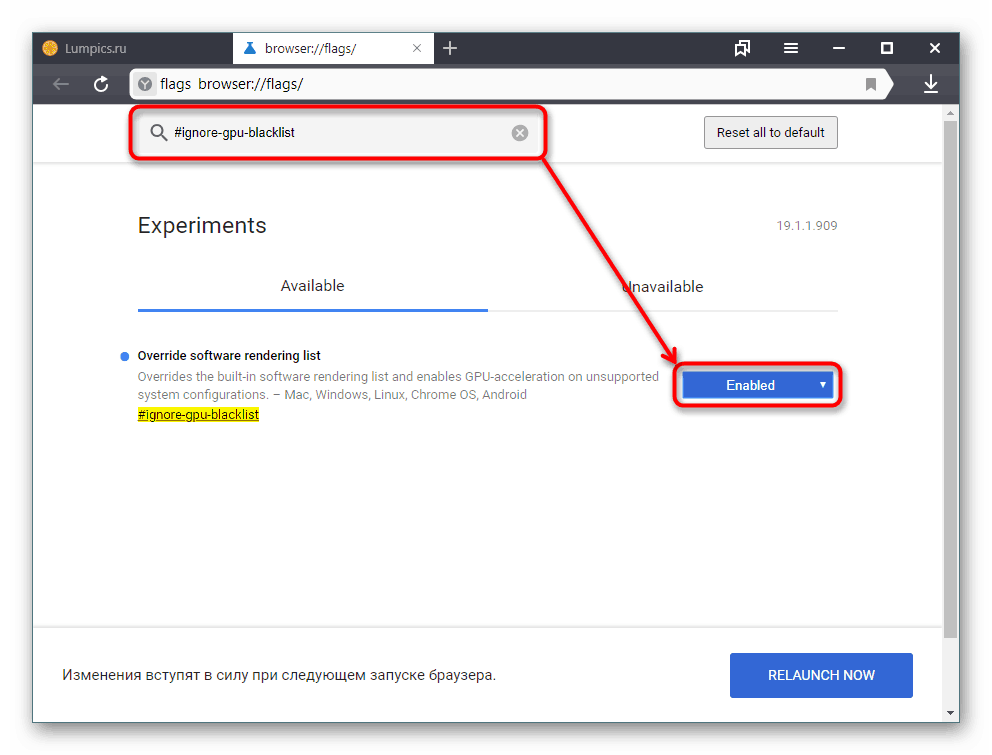
Task: Switch to the Unavailable tab
Action: coord(663,286)
